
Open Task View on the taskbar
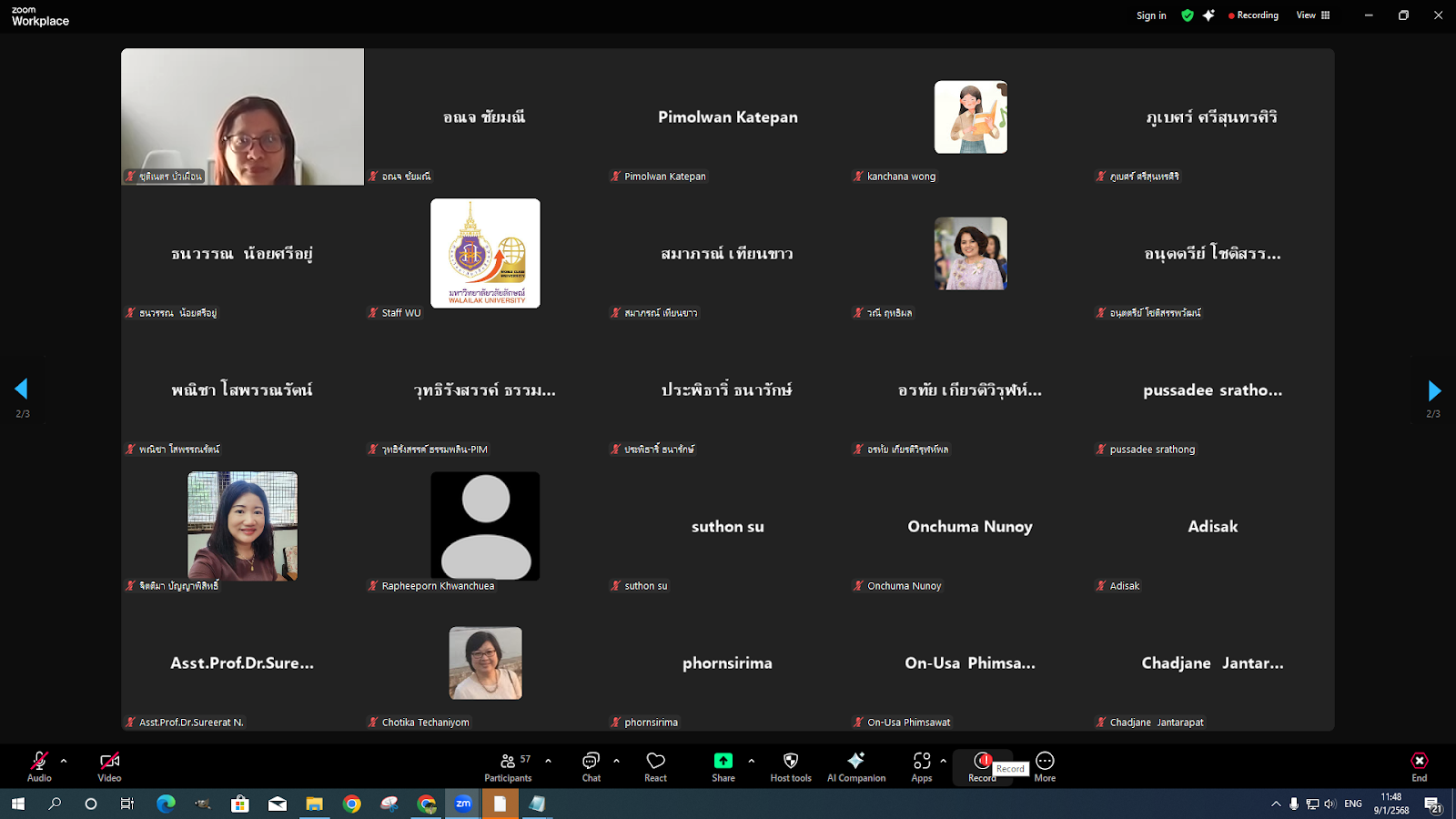pos(127,804)
